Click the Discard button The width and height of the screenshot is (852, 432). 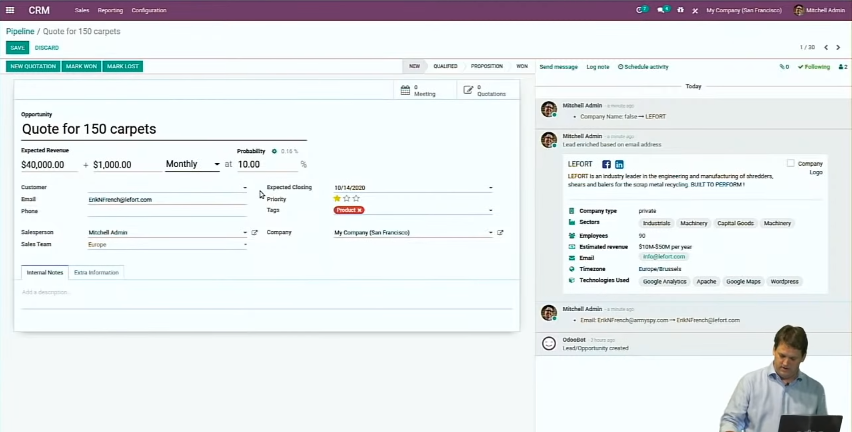tap(47, 48)
